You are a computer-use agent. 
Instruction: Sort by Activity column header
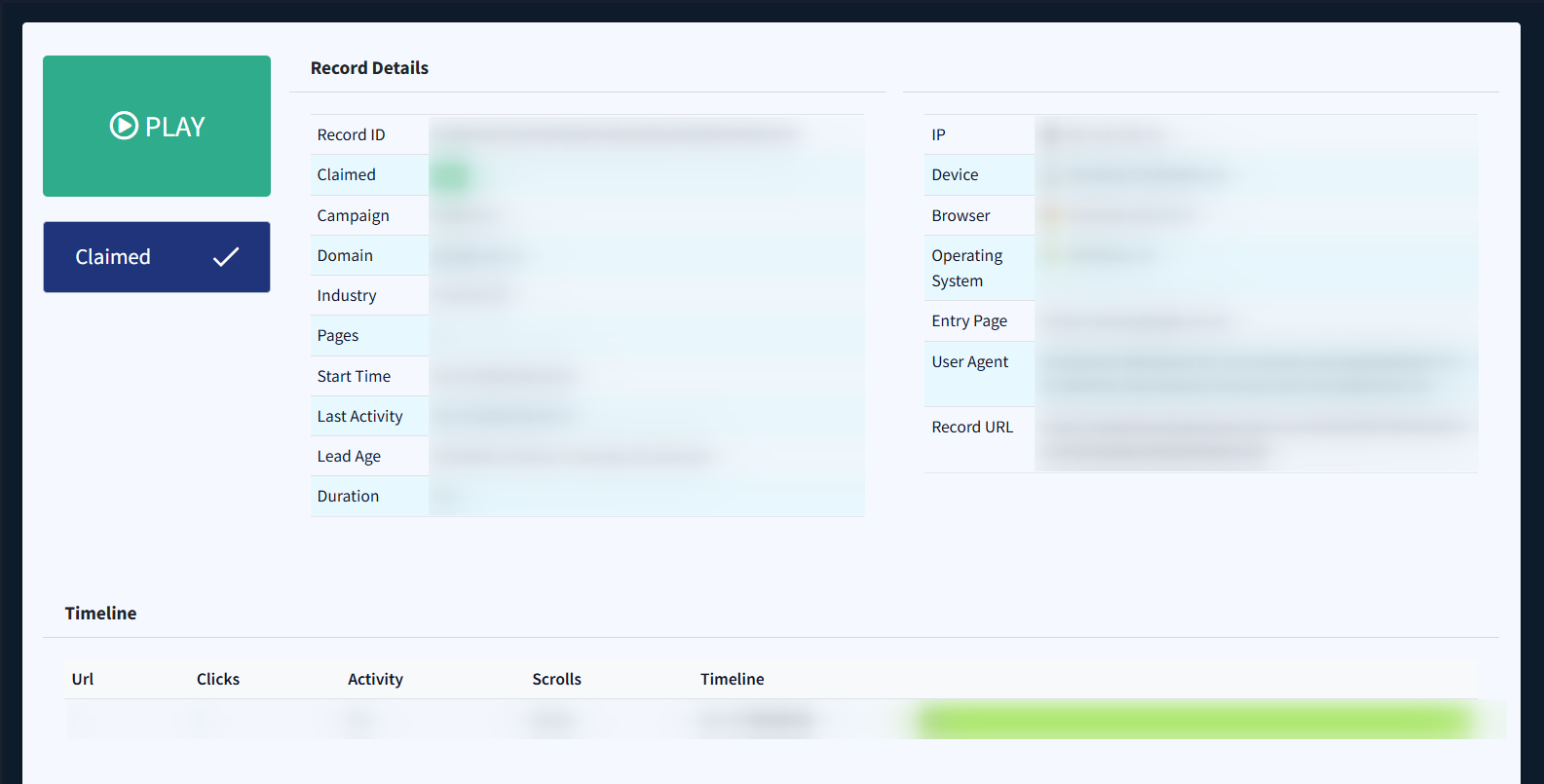coord(375,679)
